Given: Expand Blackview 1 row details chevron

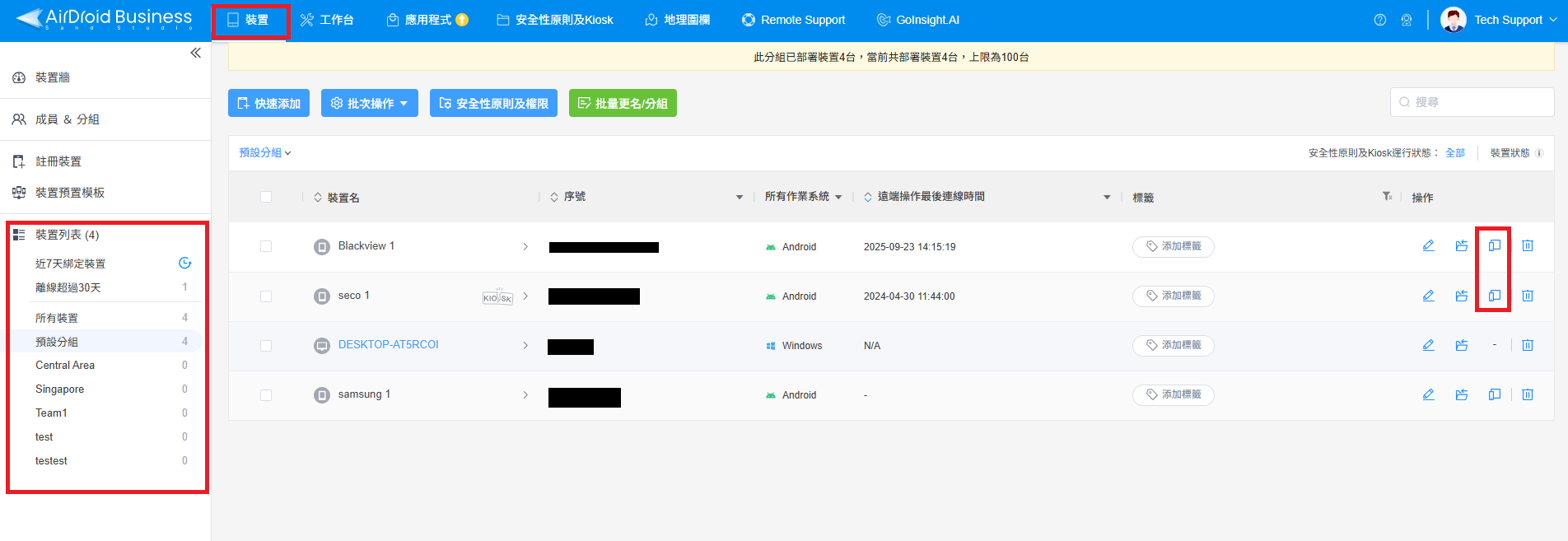Looking at the screenshot, I should [525, 246].
